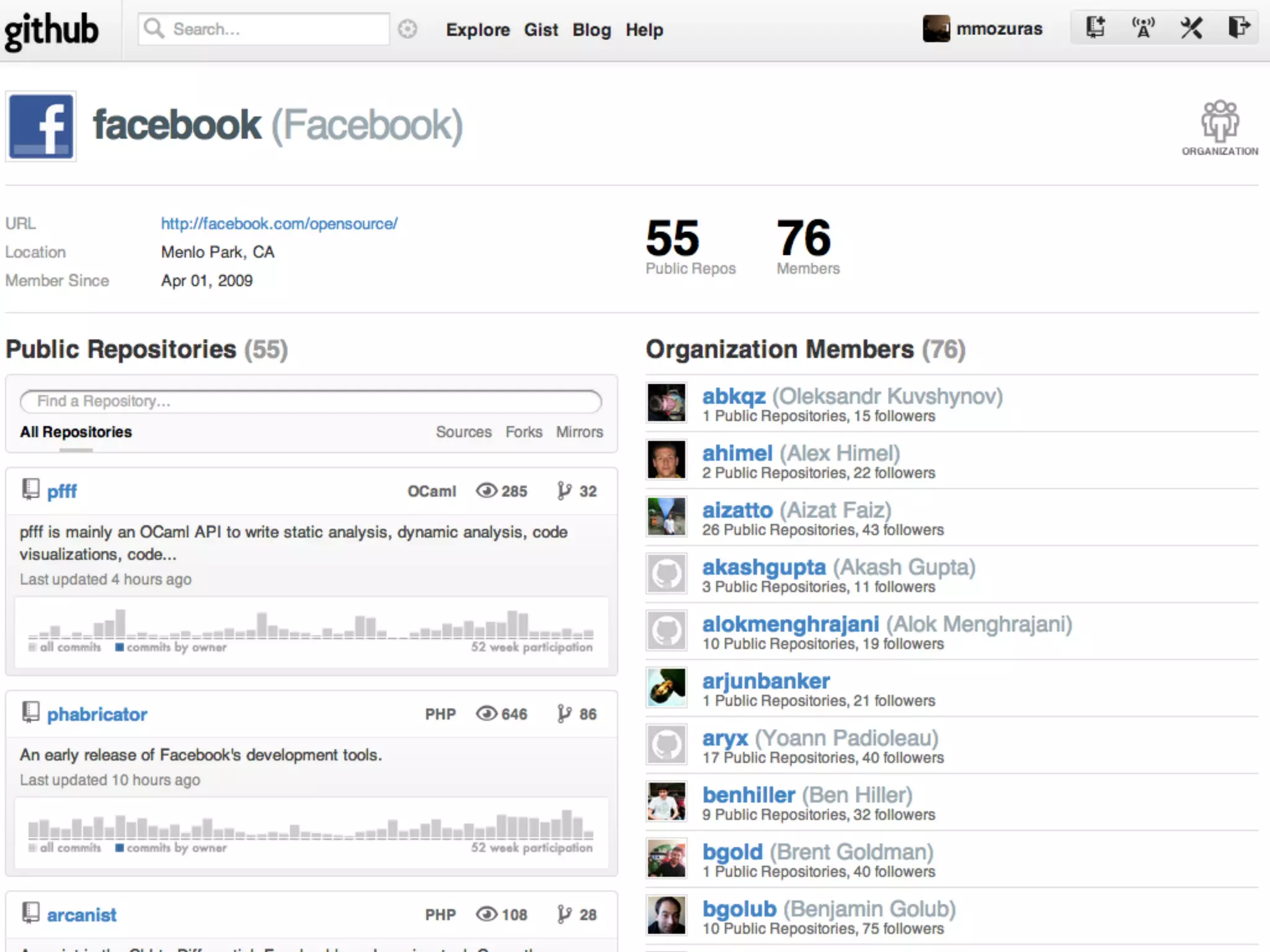Click the Facebook organization logo
Screen dimensions: 1270x952
click(41, 126)
